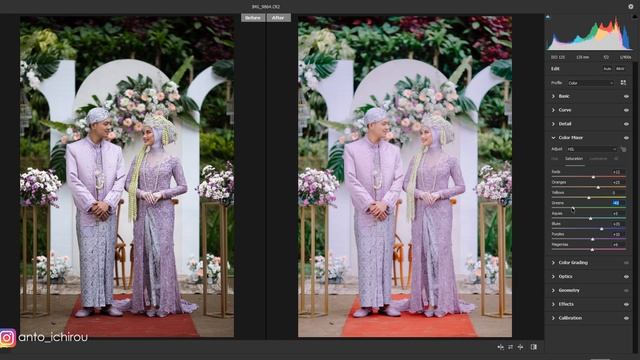
Task: Toggle visibility of Curve panel edits
Action: tap(626, 110)
